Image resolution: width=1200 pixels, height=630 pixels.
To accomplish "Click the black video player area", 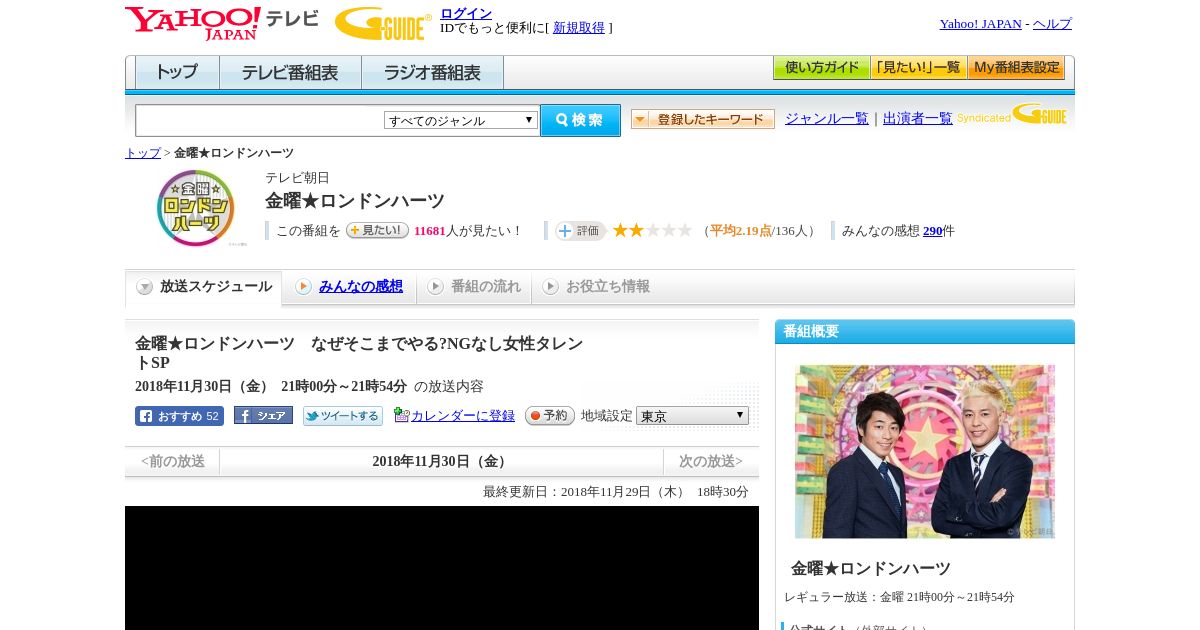I will (x=442, y=568).
